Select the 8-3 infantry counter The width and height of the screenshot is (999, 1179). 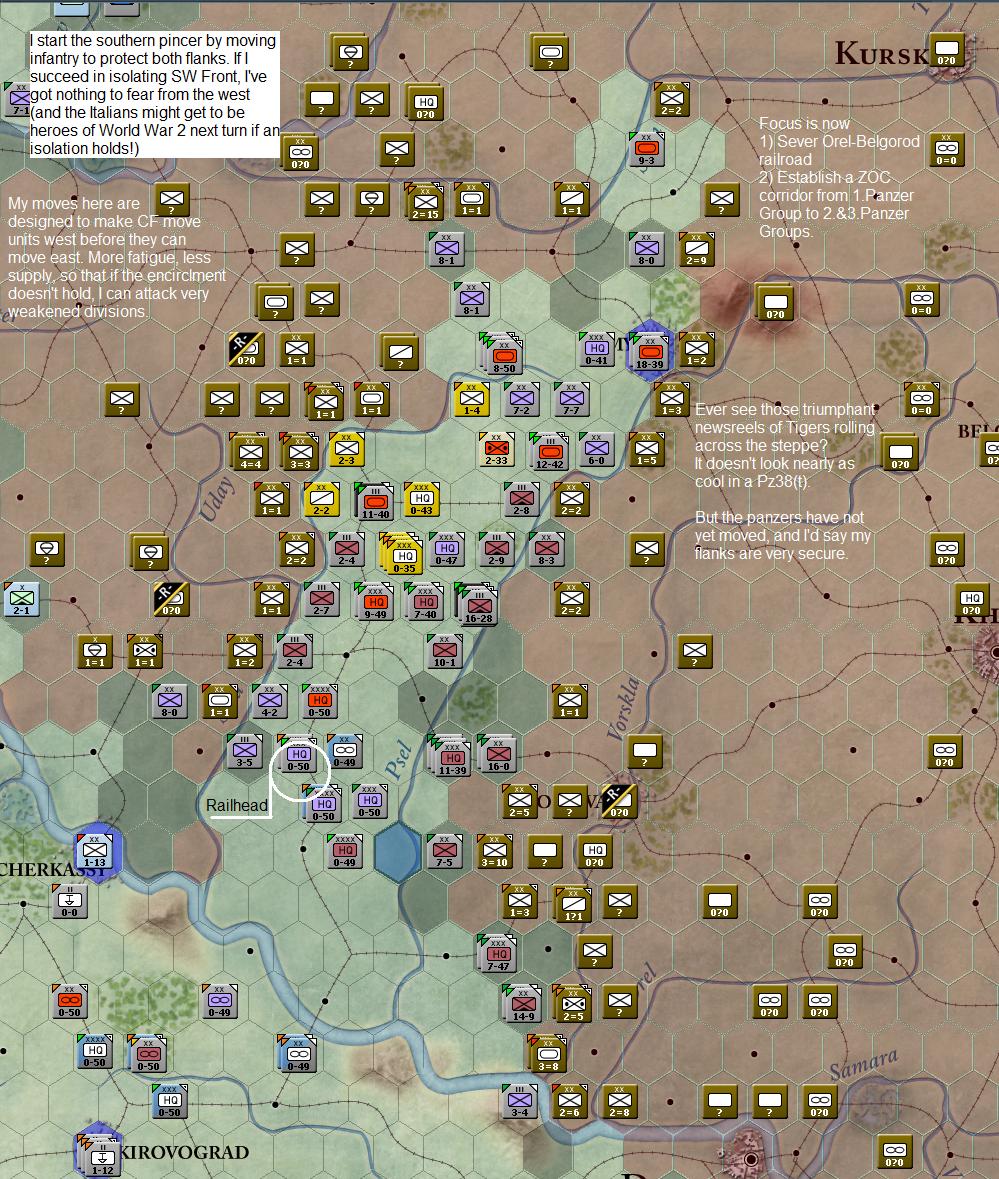tap(546, 550)
